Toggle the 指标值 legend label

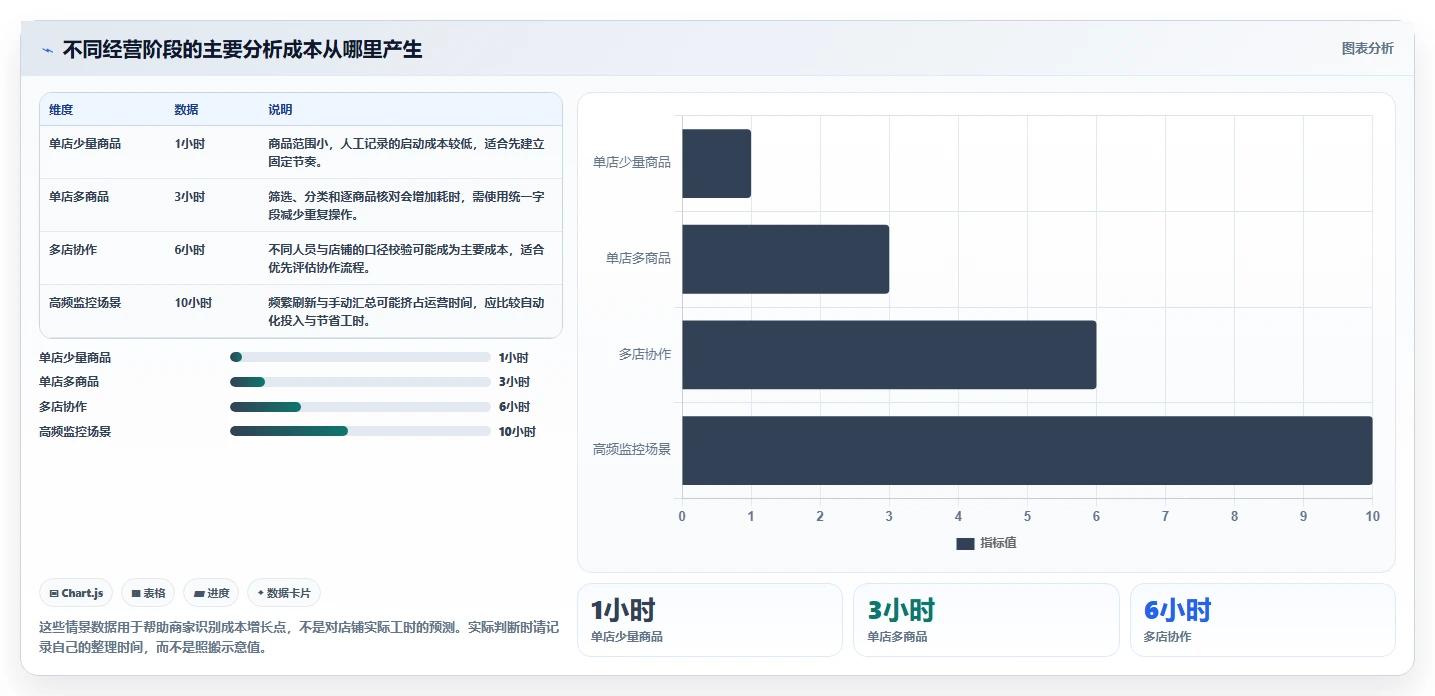(x=998, y=543)
